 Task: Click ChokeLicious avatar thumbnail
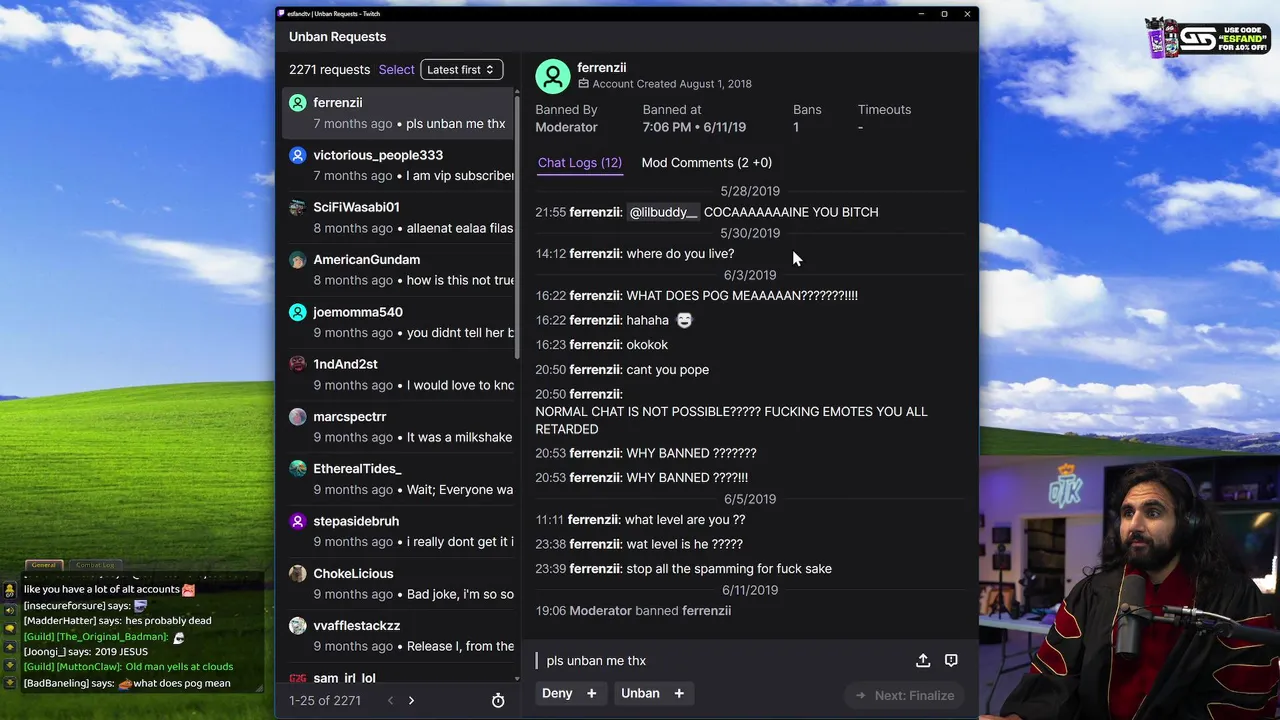297,573
